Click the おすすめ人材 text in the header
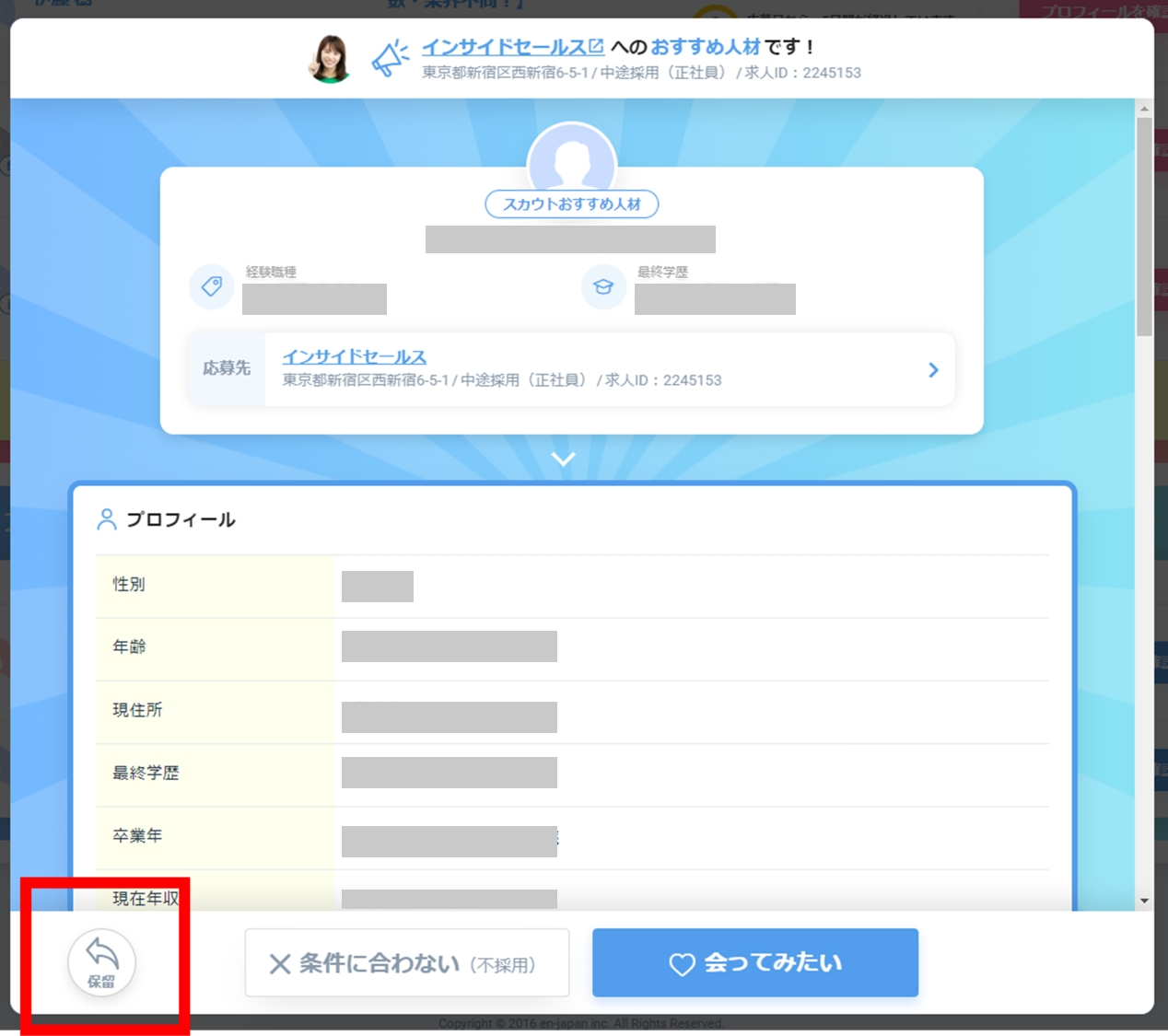This screenshot has height=1036, width=1168. [706, 47]
